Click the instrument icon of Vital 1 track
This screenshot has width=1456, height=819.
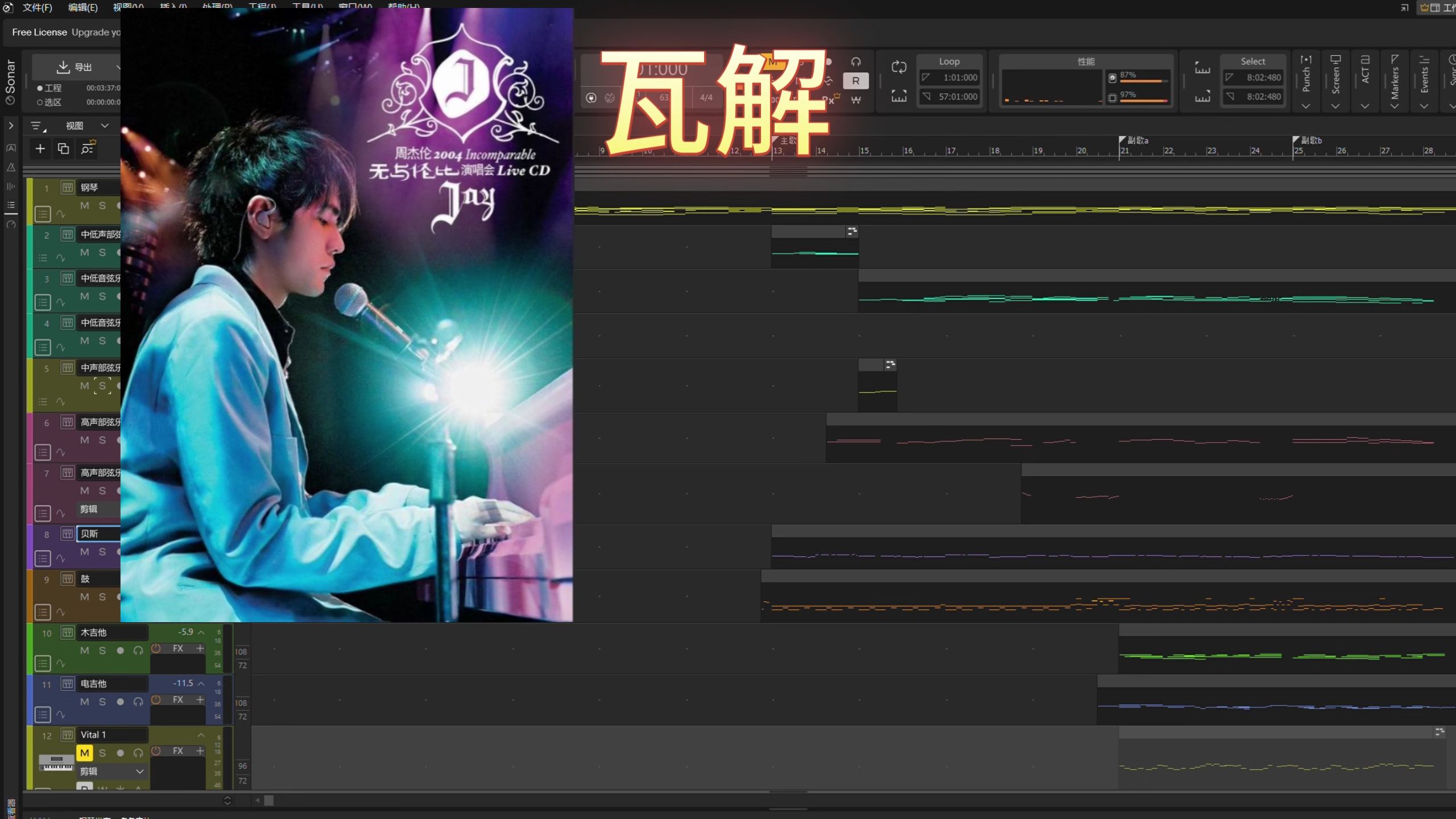tap(68, 735)
